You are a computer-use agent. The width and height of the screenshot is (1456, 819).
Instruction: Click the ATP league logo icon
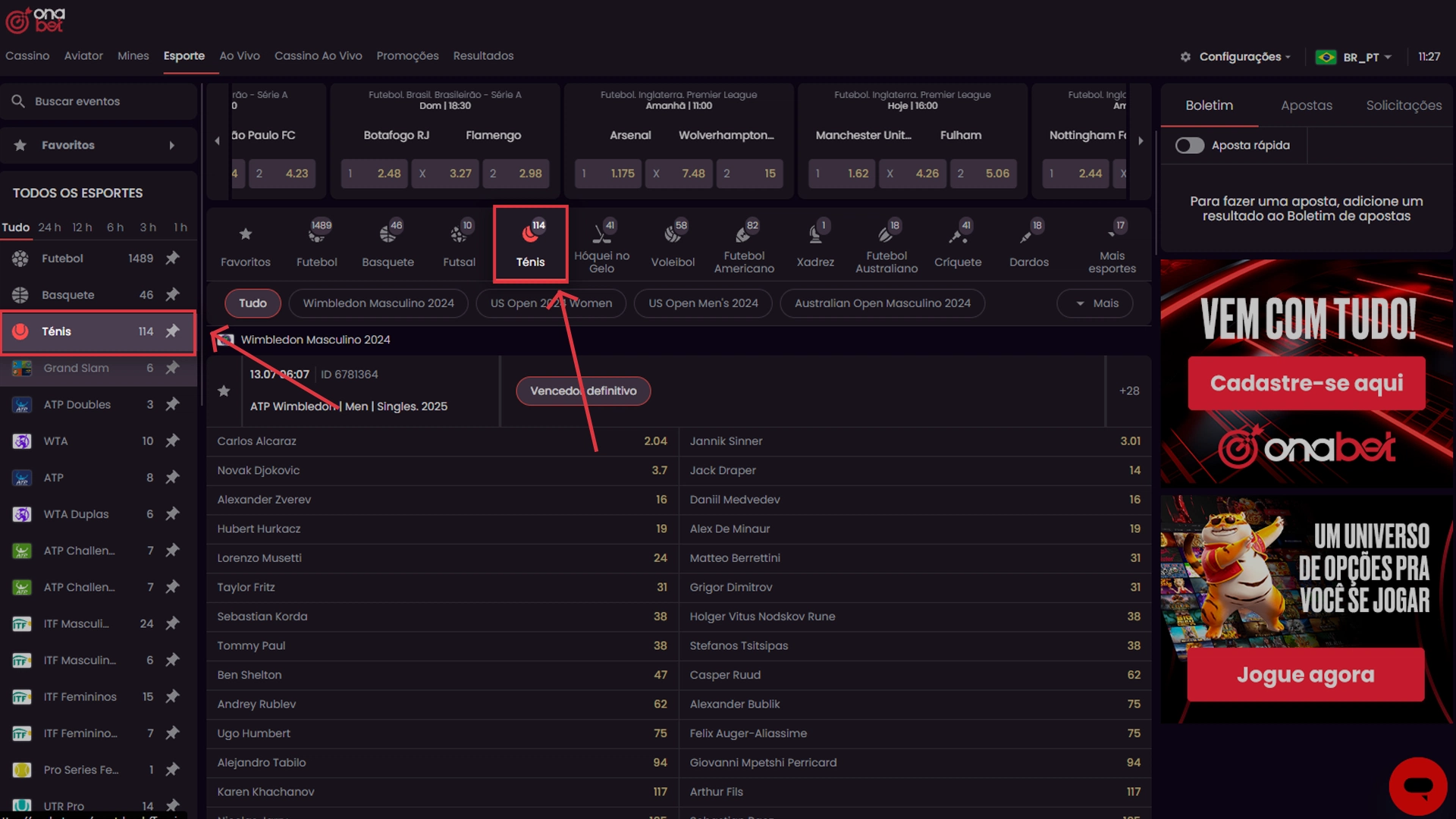coord(22,478)
